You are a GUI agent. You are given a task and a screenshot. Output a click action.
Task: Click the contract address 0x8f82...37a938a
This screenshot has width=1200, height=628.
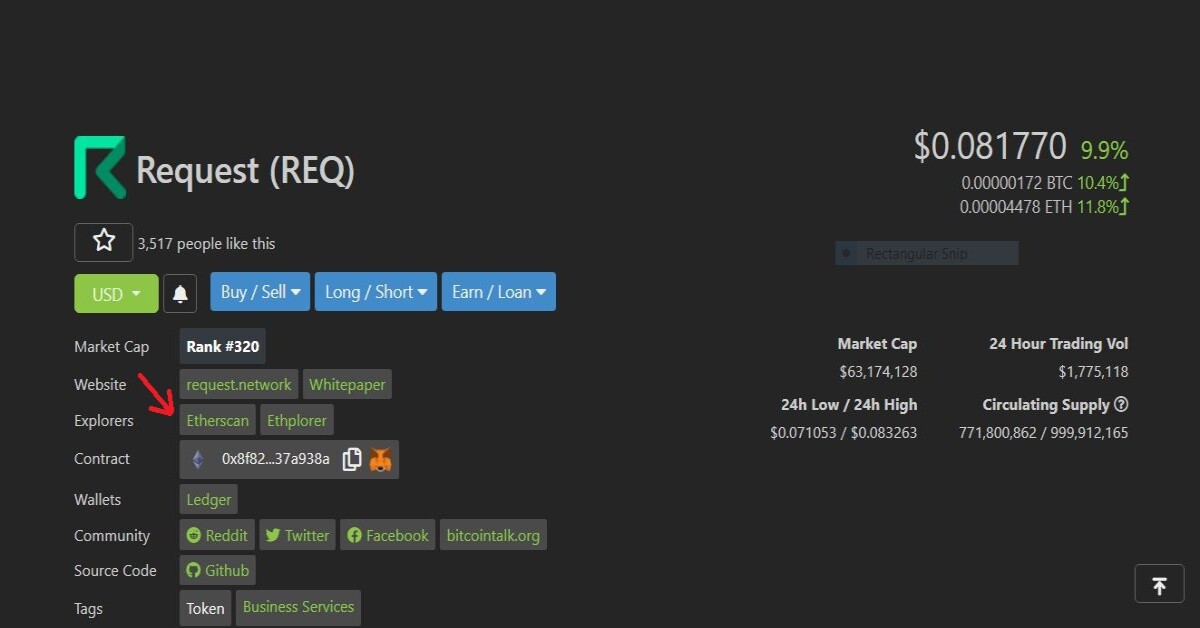276,459
